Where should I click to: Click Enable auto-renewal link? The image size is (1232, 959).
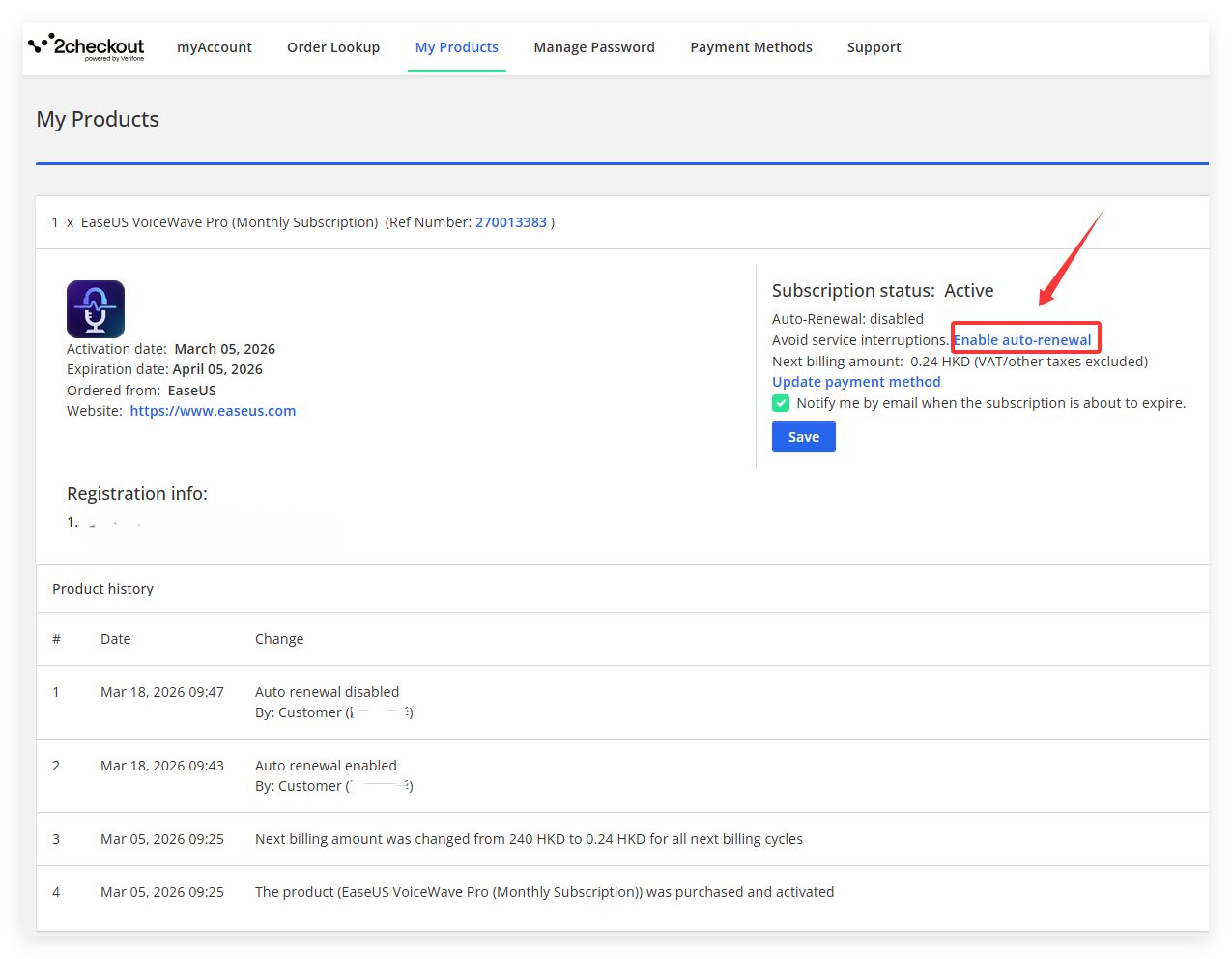tap(1022, 340)
